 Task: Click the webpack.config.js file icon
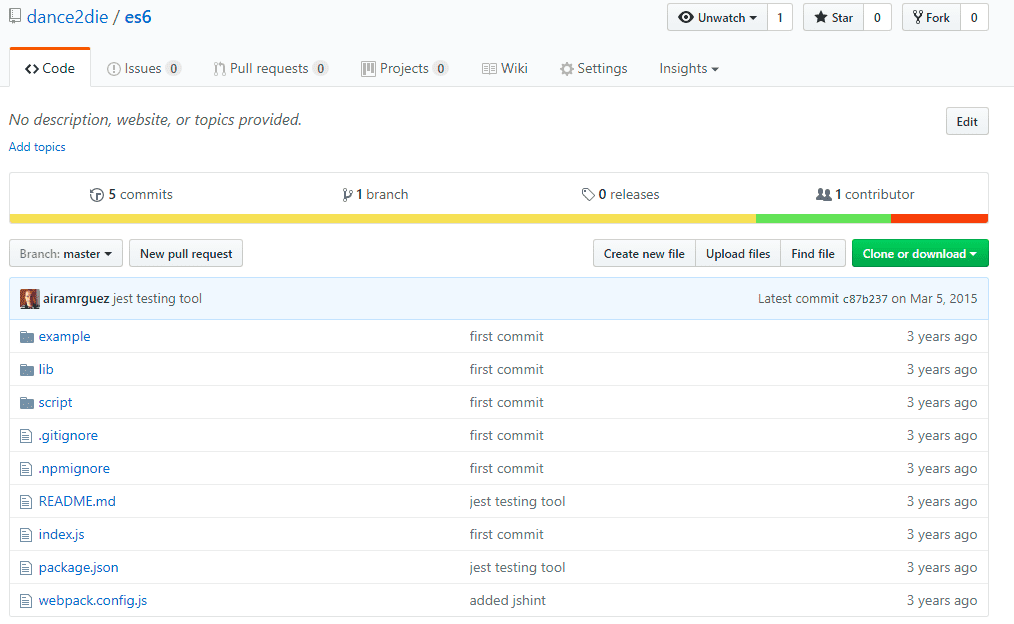(27, 601)
